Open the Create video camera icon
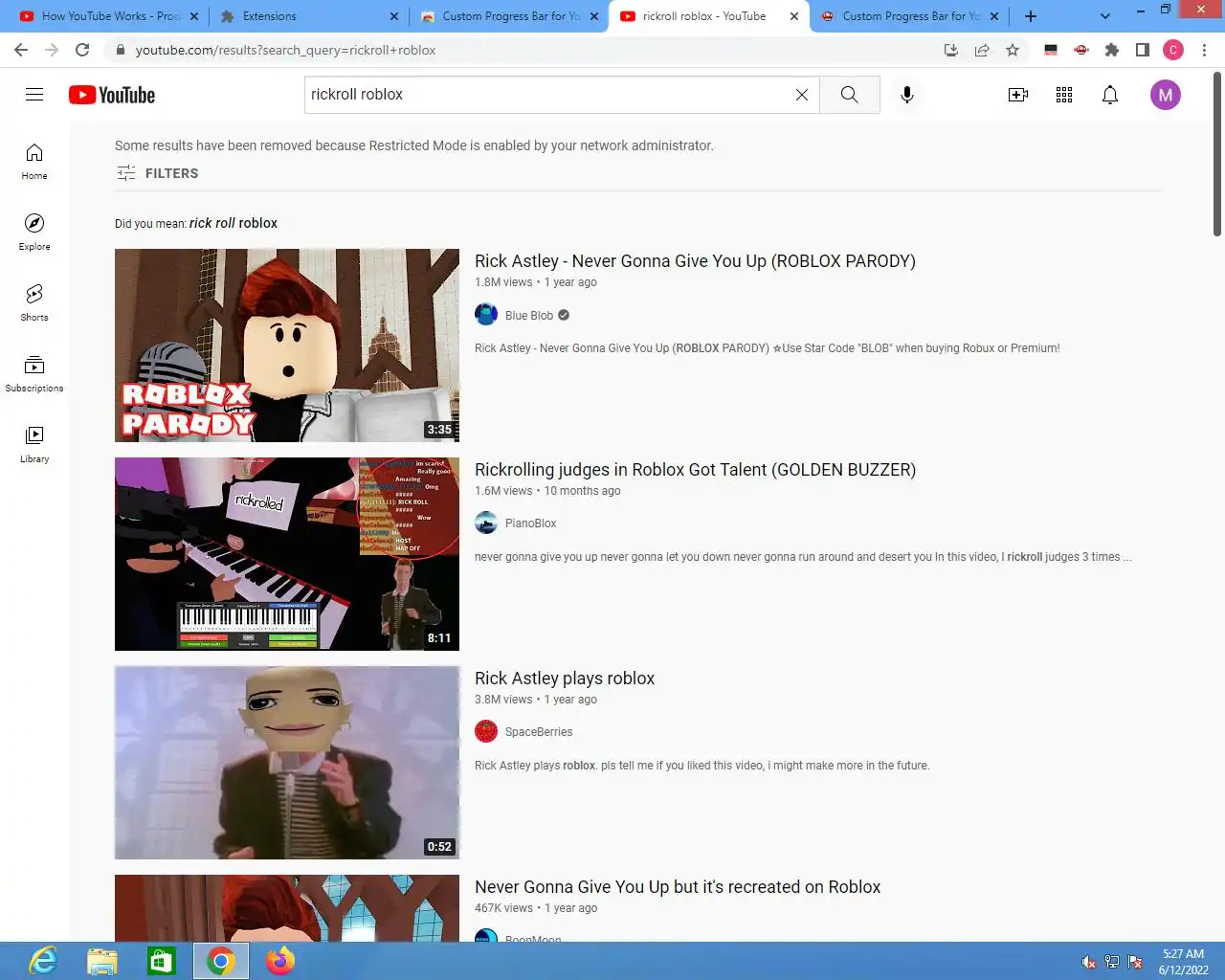This screenshot has width=1225, height=980. pos(1018,95)
